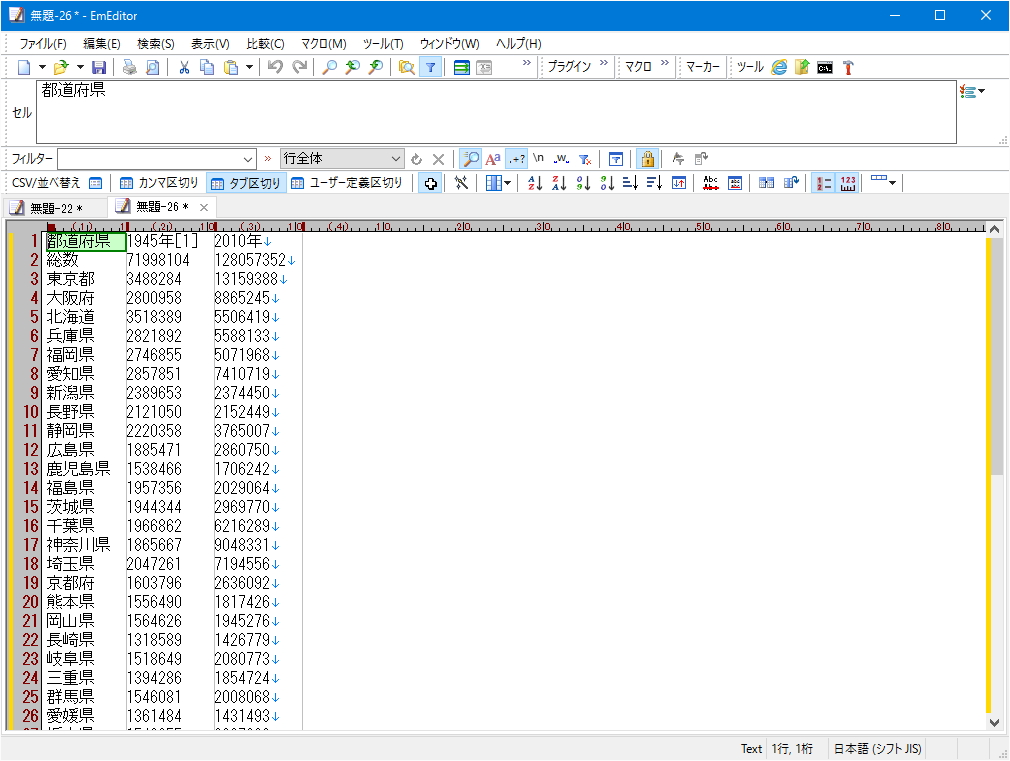1010x761 pixels.
Task: Sort numbers smallest to largest
Action: coord(583,183)
